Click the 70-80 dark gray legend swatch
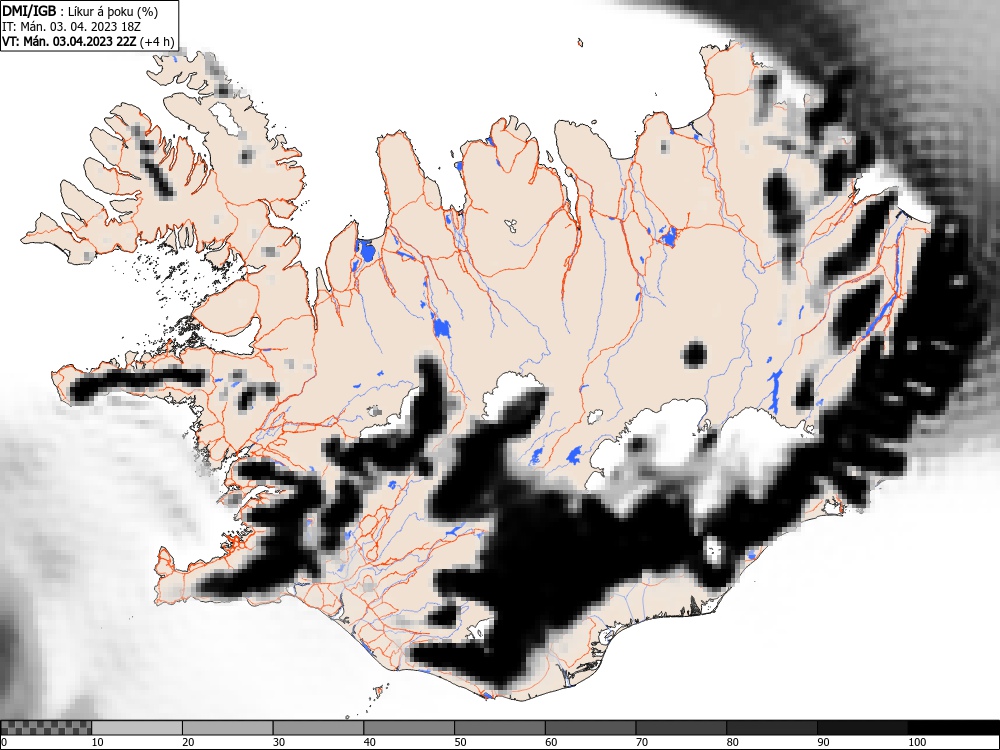This screenshot has width=1000, height=750. point(680,728)
